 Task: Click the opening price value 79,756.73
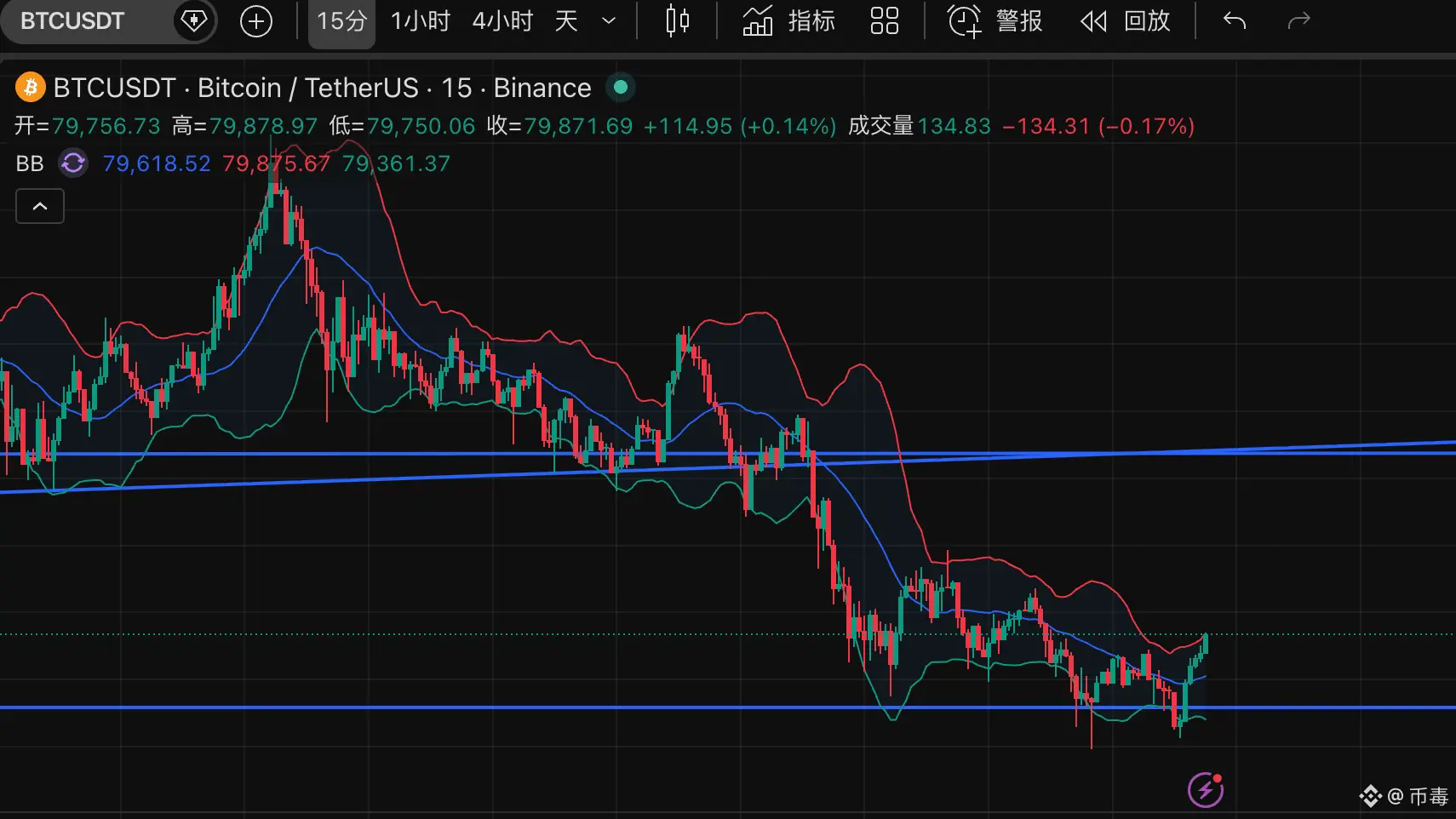click(106, 126)
